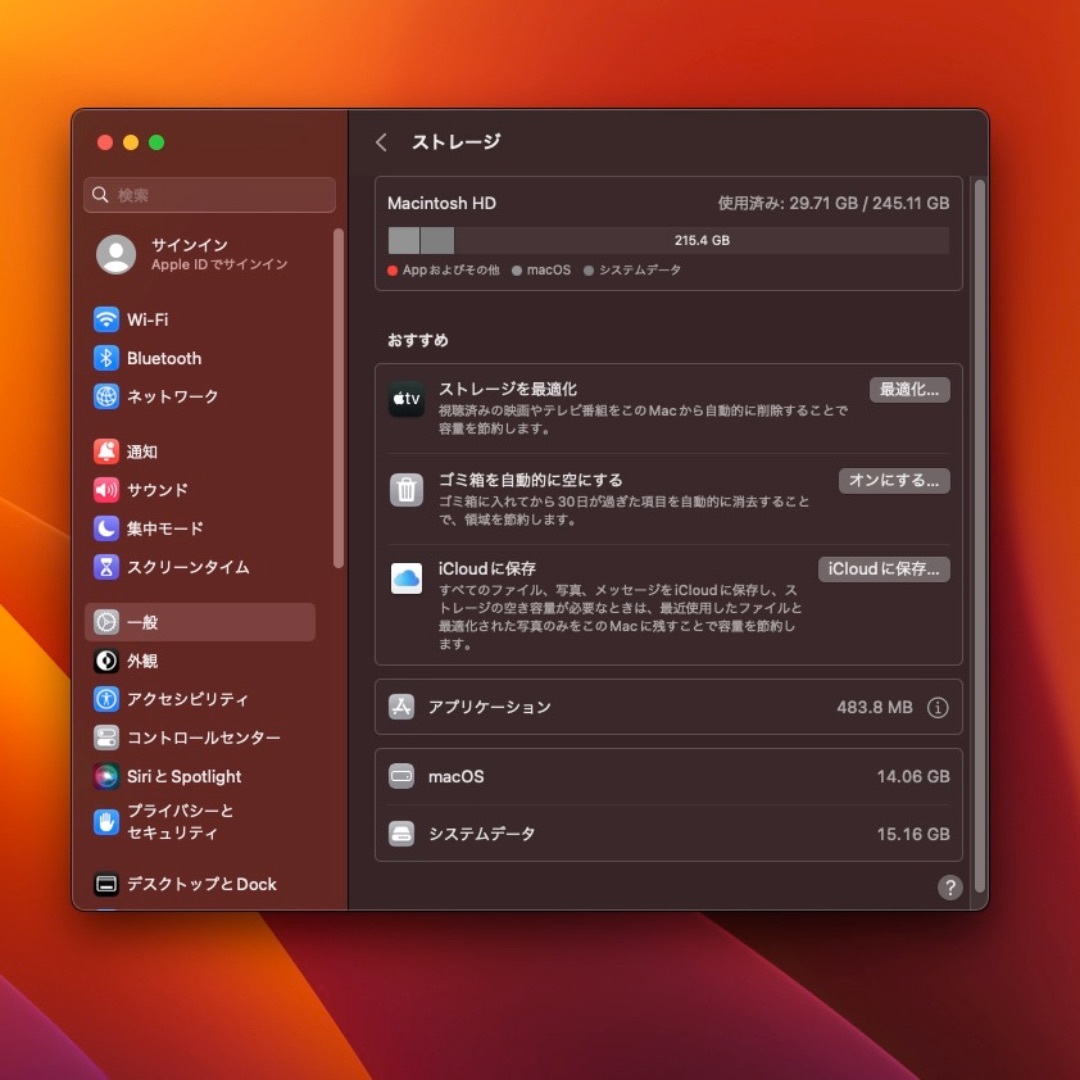Click the iCloud cloud icon
Image resolution: width=1080 pixels, height=1080 pixels.
(x=406, y=579)
